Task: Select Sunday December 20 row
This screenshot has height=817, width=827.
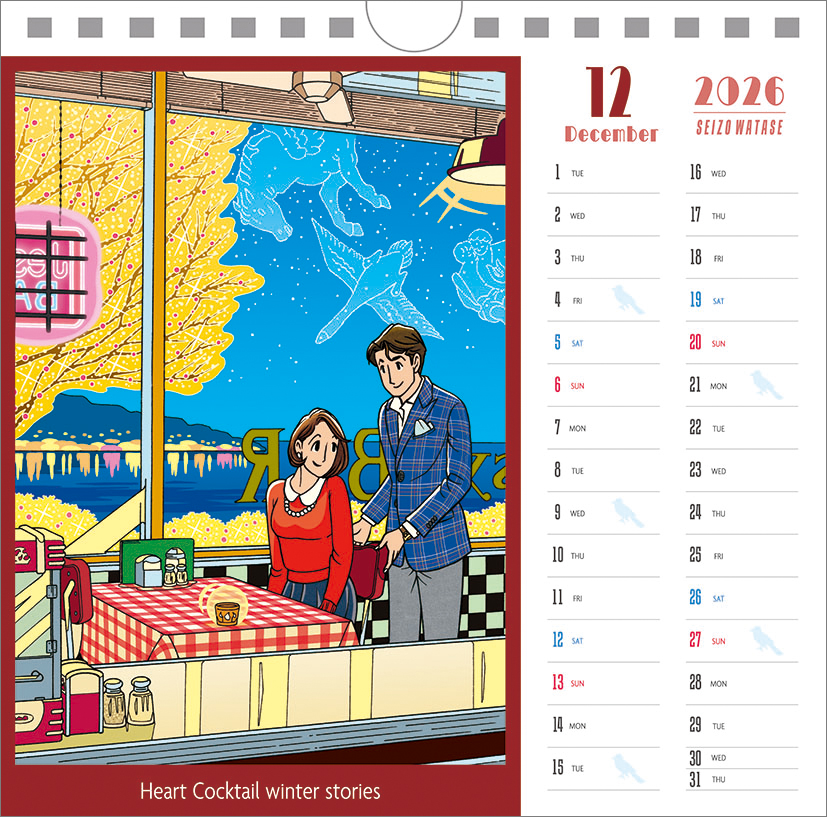Action: [x=742, y=343]
